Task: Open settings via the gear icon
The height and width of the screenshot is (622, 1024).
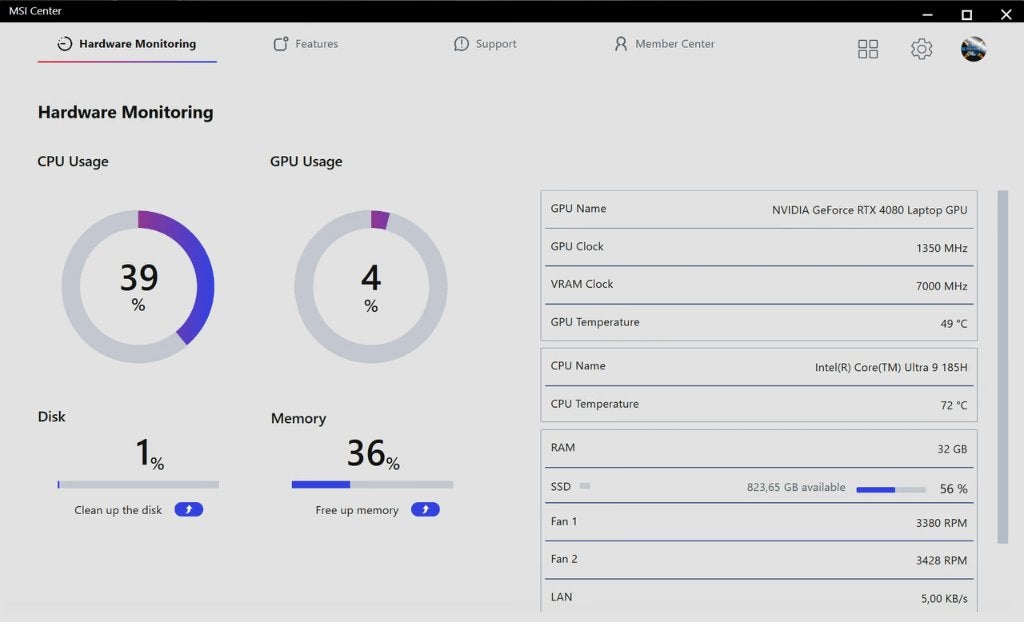Action: tap(921, 49)
